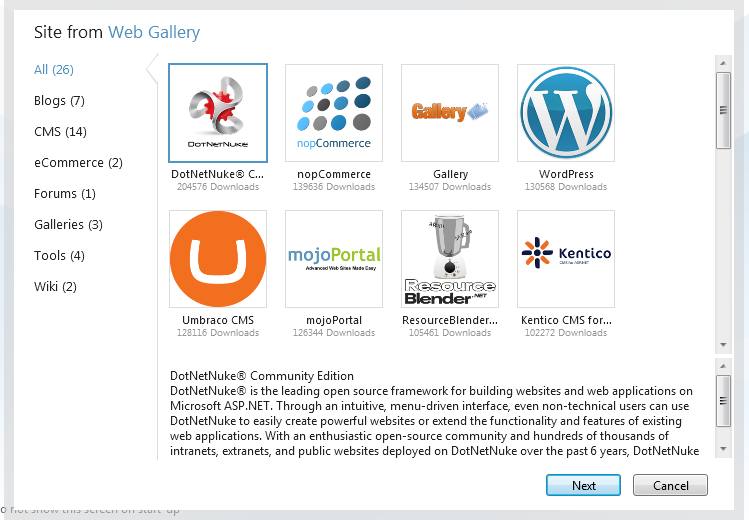Click the 'ResourceBlender...' name label

(x=450, y=320)
